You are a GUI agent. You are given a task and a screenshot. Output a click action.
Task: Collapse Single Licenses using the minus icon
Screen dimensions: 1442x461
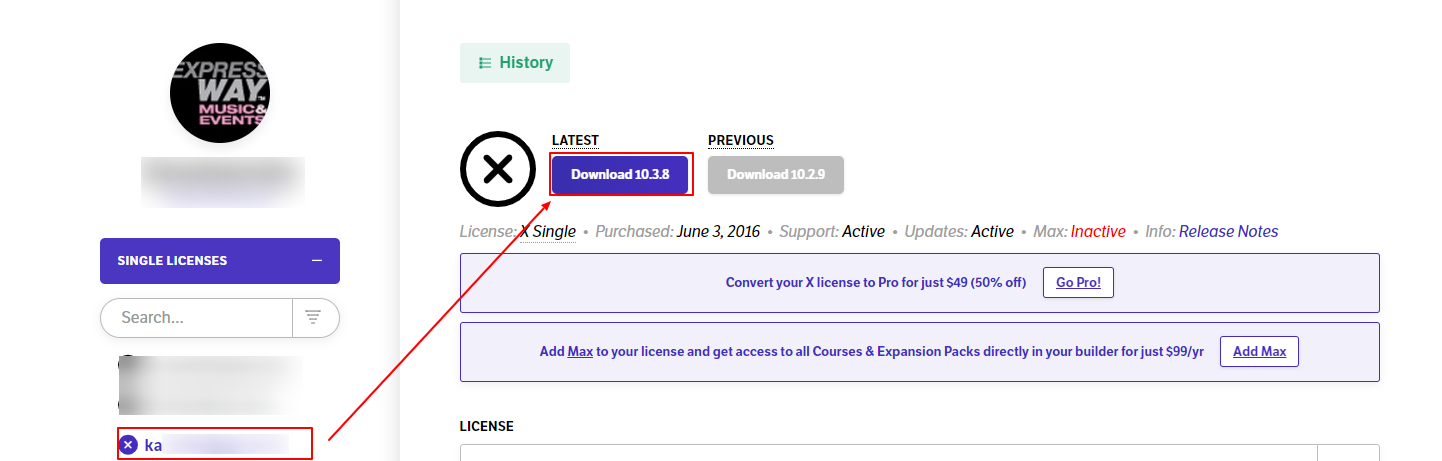(317, 261)
